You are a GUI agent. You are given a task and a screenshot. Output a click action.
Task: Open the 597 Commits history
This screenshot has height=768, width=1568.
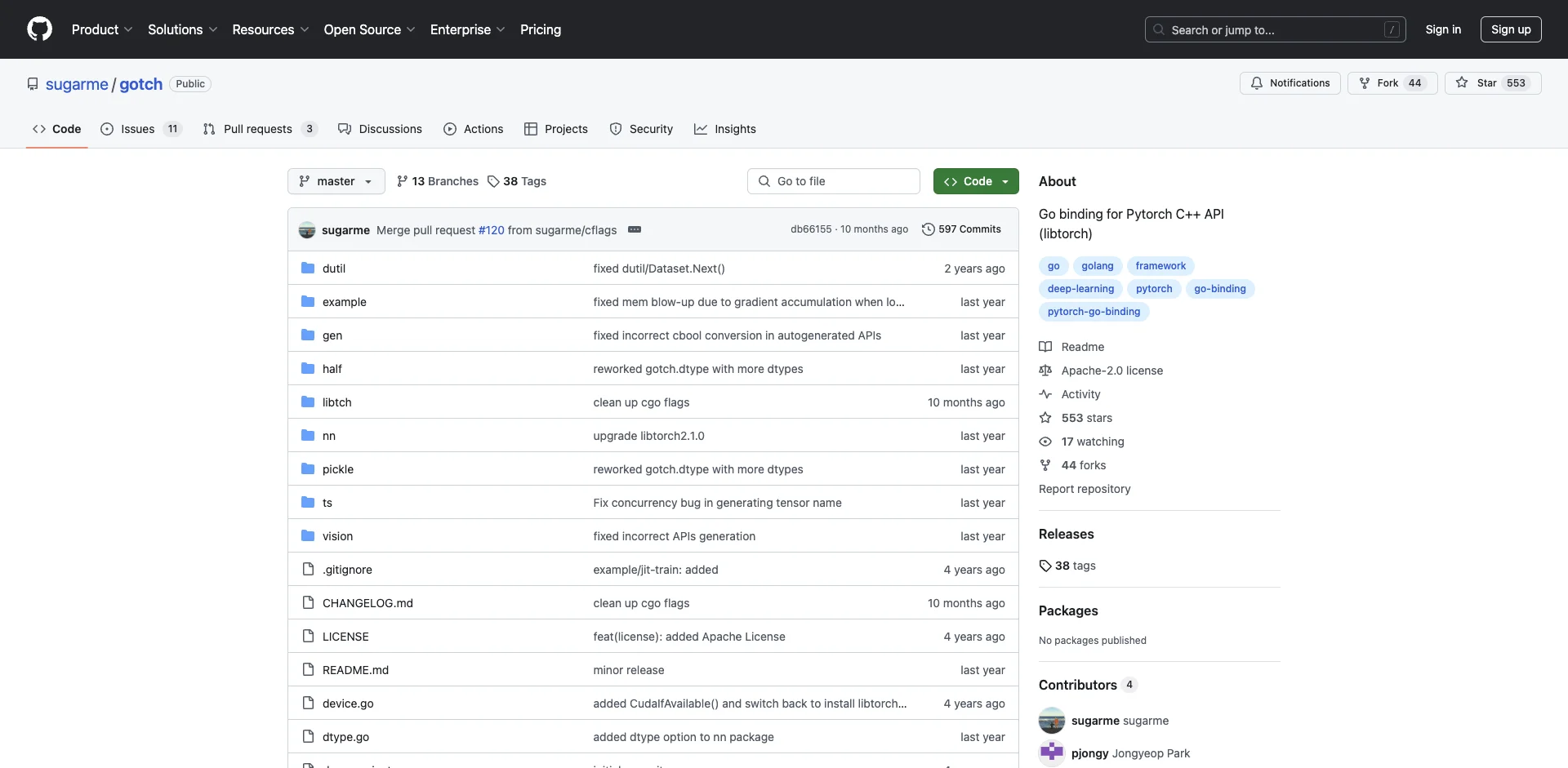(x=961, y=229)
